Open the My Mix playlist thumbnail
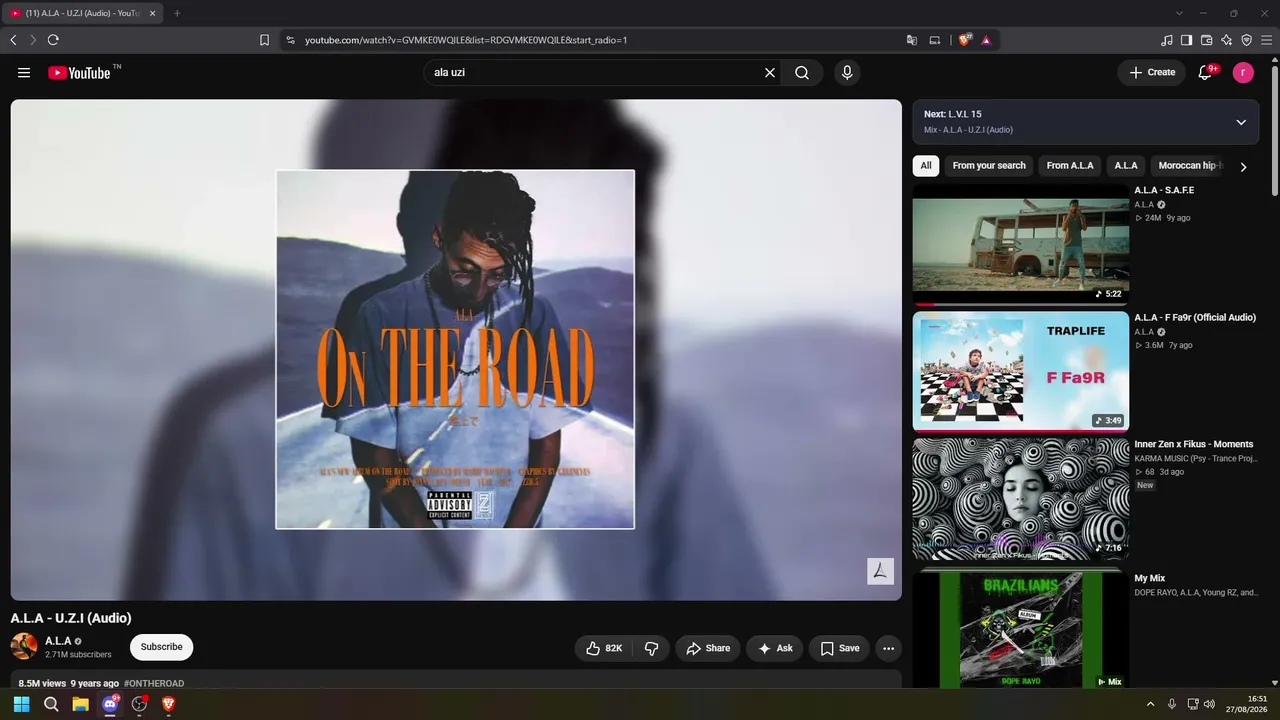Screen dimensions: 1280x720 [1021, 629]
